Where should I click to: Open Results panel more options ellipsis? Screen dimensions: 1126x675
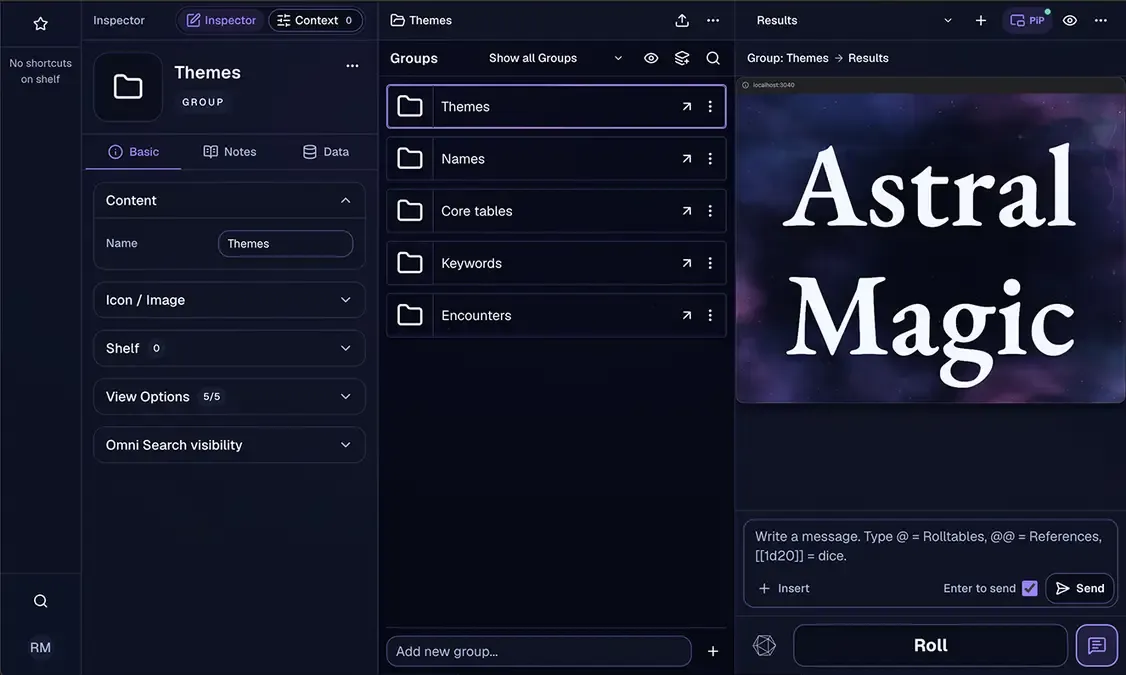click(x=1101, y=20)
